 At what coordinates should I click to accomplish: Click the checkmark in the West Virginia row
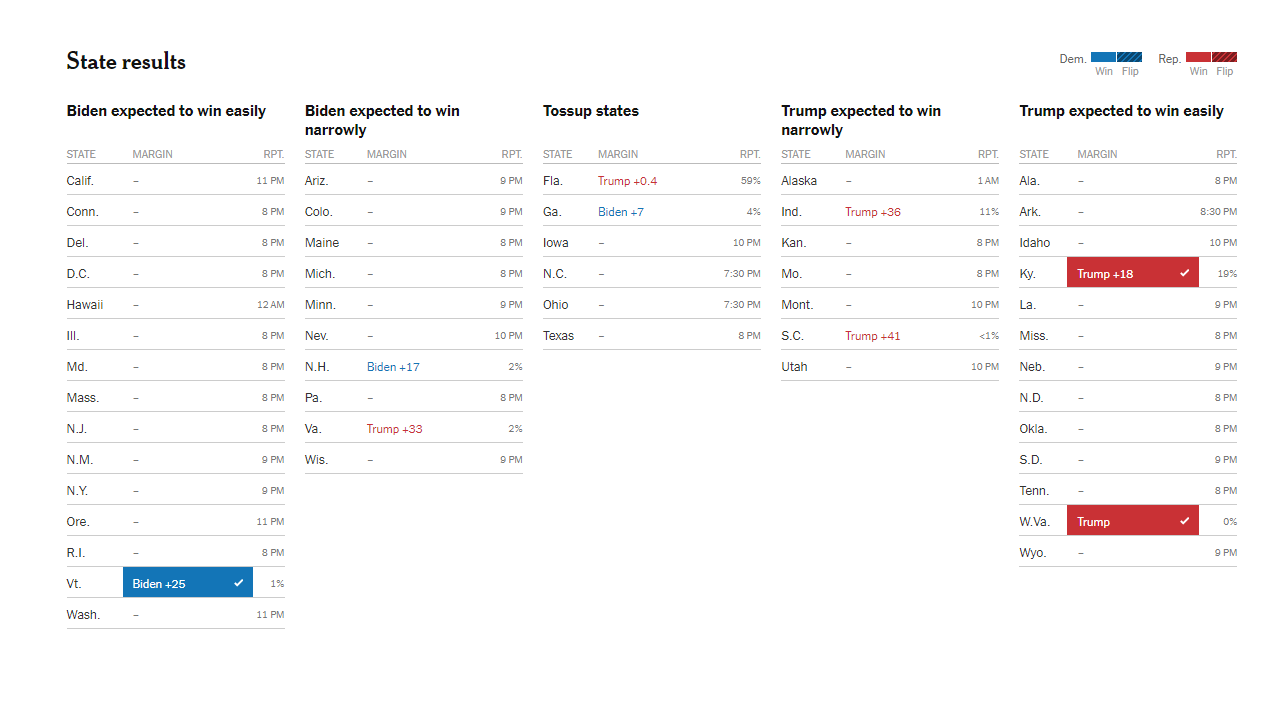1184,521
